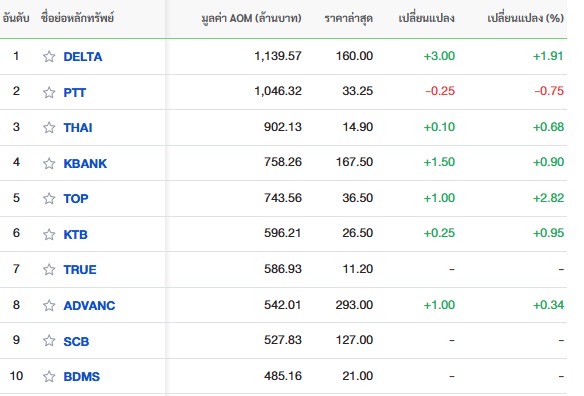Open the ADVANC symbol link
The image size is (584, 396).
coord(89,305)
